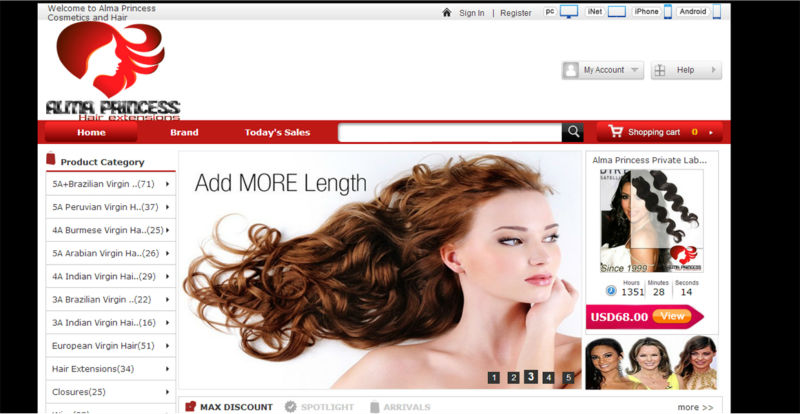Click the MAX DISCOUNT tag icon
Screen dimensions: 800x414
[190, 406]
